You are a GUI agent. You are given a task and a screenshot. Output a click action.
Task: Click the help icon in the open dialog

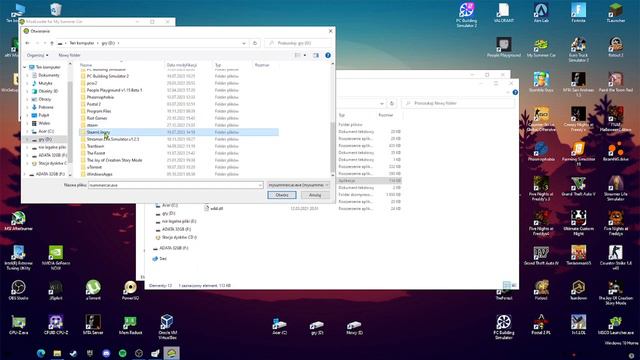(328, 55)
